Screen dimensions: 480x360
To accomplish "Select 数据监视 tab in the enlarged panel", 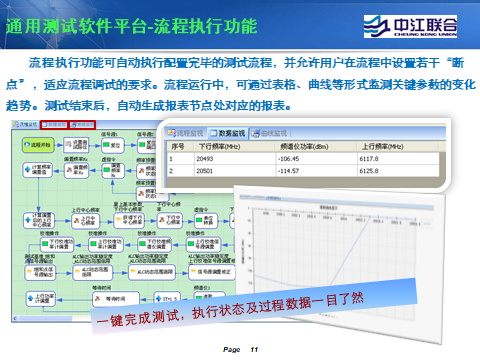I will (228, 134).
